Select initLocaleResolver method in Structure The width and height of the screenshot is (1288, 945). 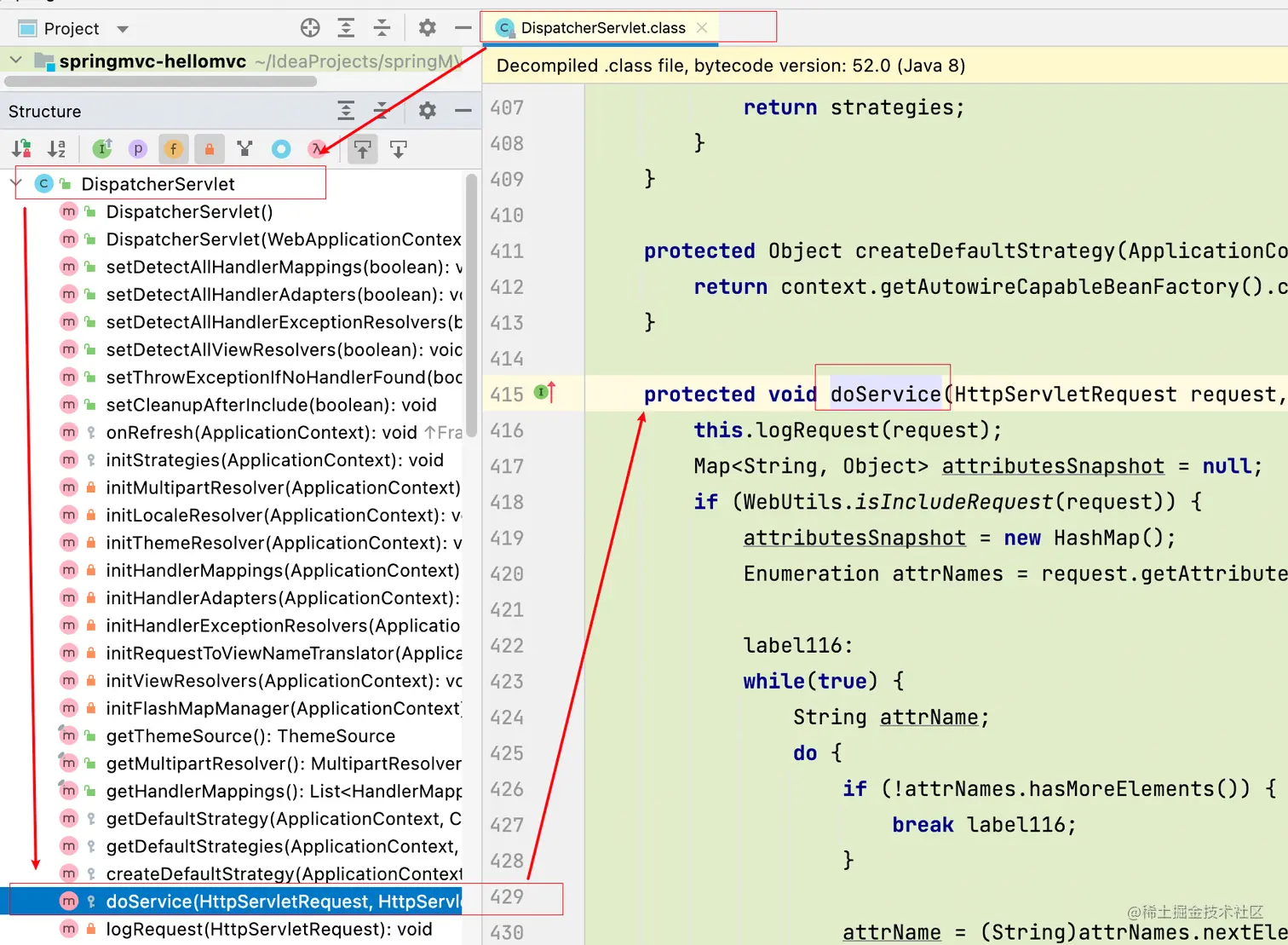tap(284, 515)
